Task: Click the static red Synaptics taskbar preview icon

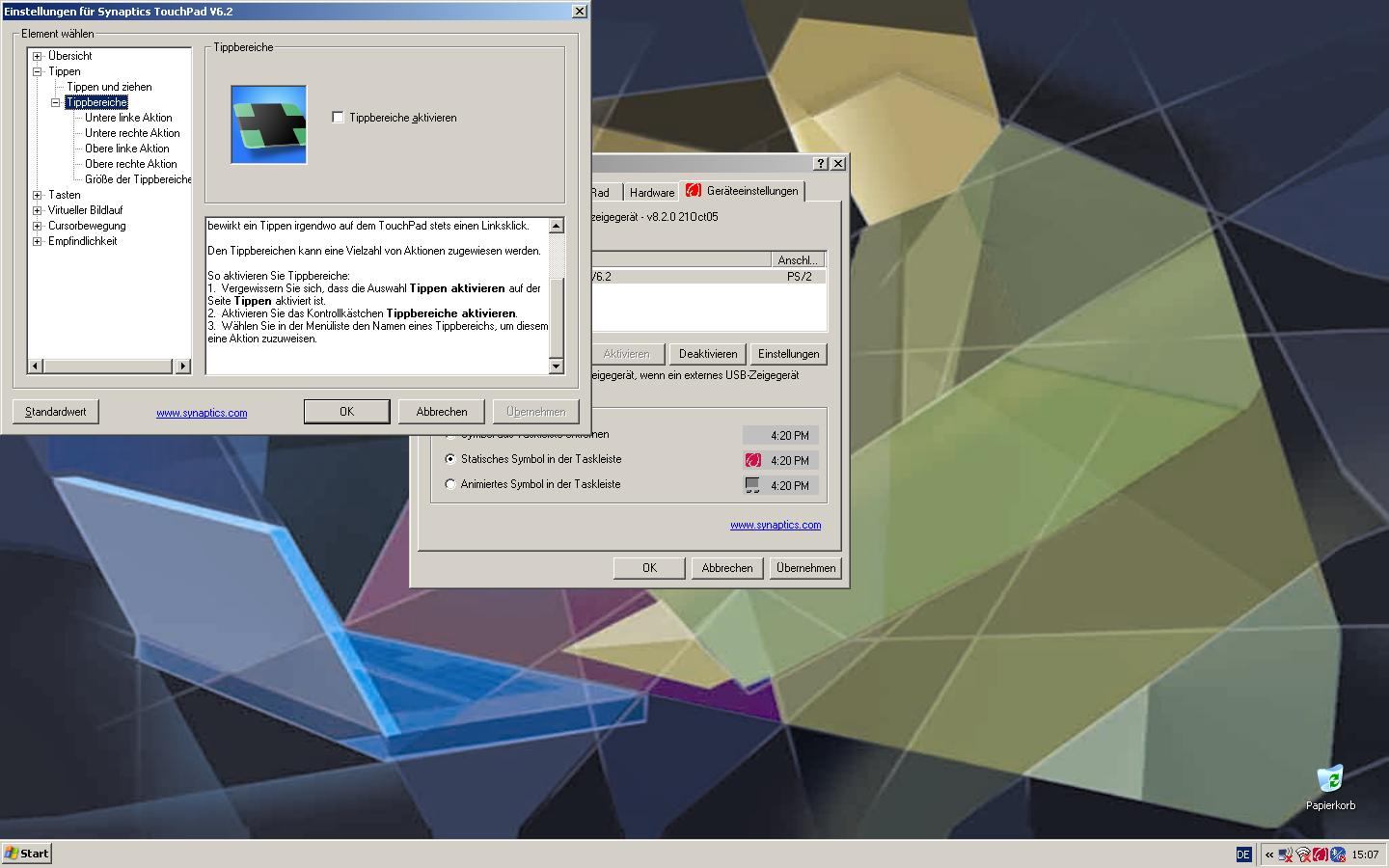Action: click(752, 460)
